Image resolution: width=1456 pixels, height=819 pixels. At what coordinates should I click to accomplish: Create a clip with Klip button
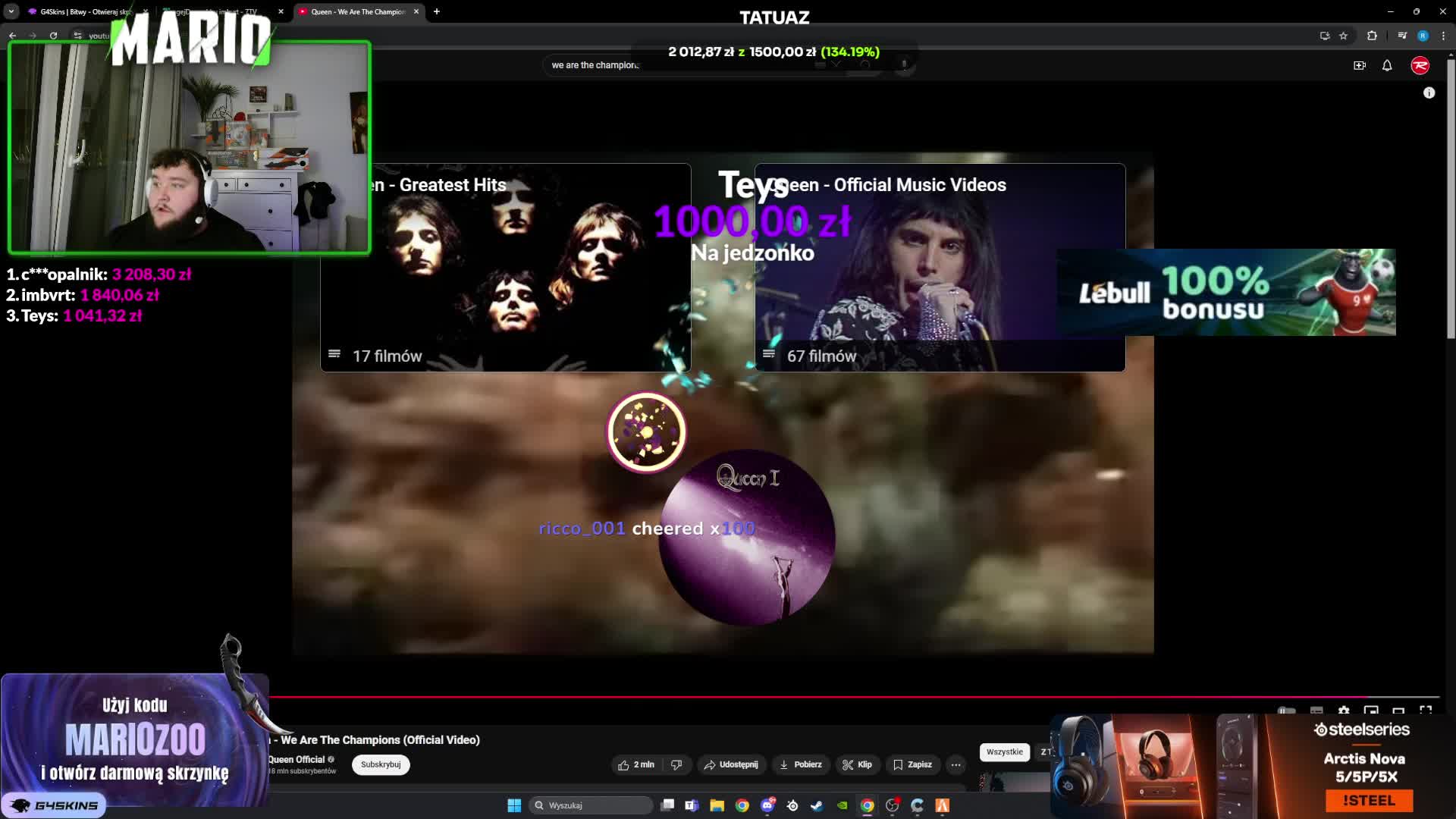click(x=857, y=764)
